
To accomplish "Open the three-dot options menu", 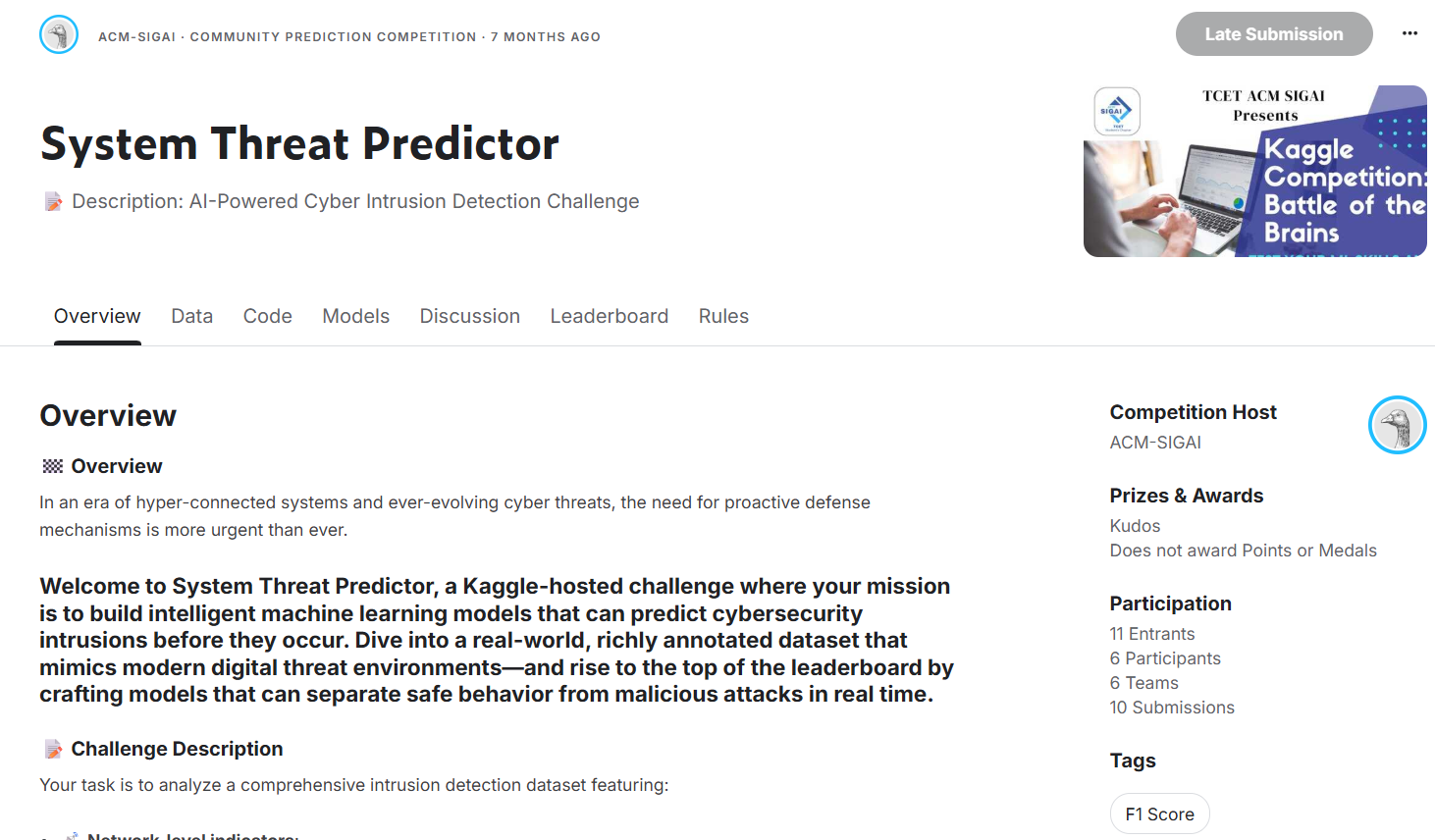I will (1409, 33).
